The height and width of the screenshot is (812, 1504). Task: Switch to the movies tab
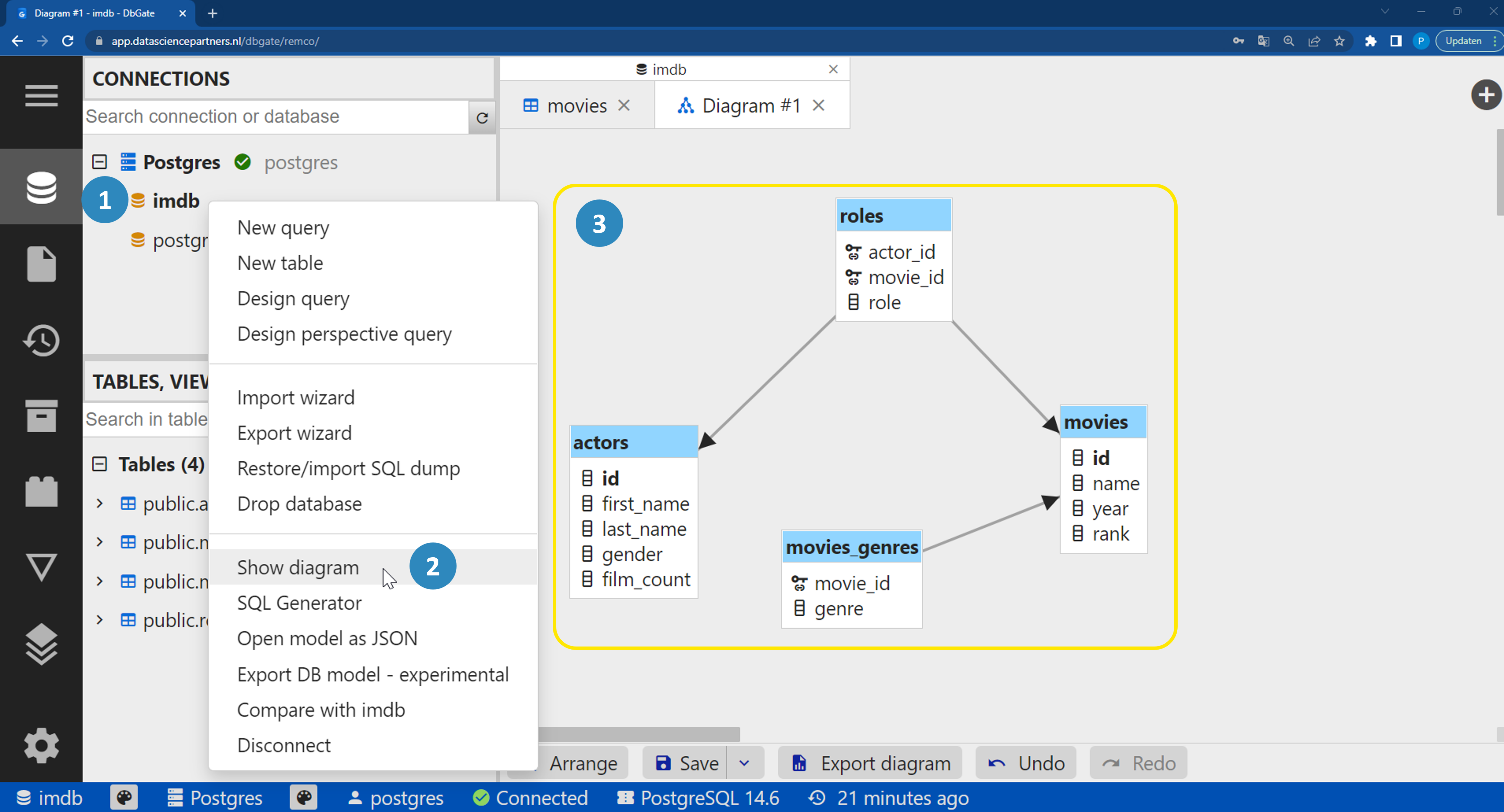click(576, 106)
